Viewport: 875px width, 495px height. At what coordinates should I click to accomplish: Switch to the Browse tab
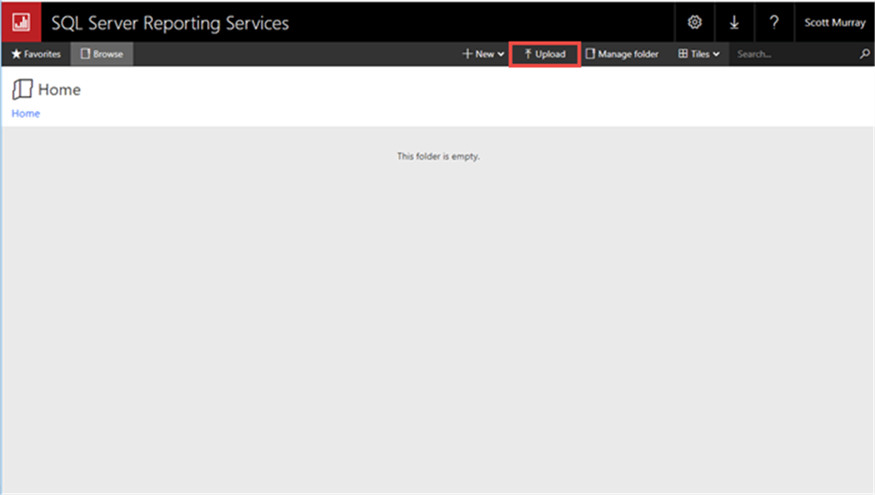(102, 54)
